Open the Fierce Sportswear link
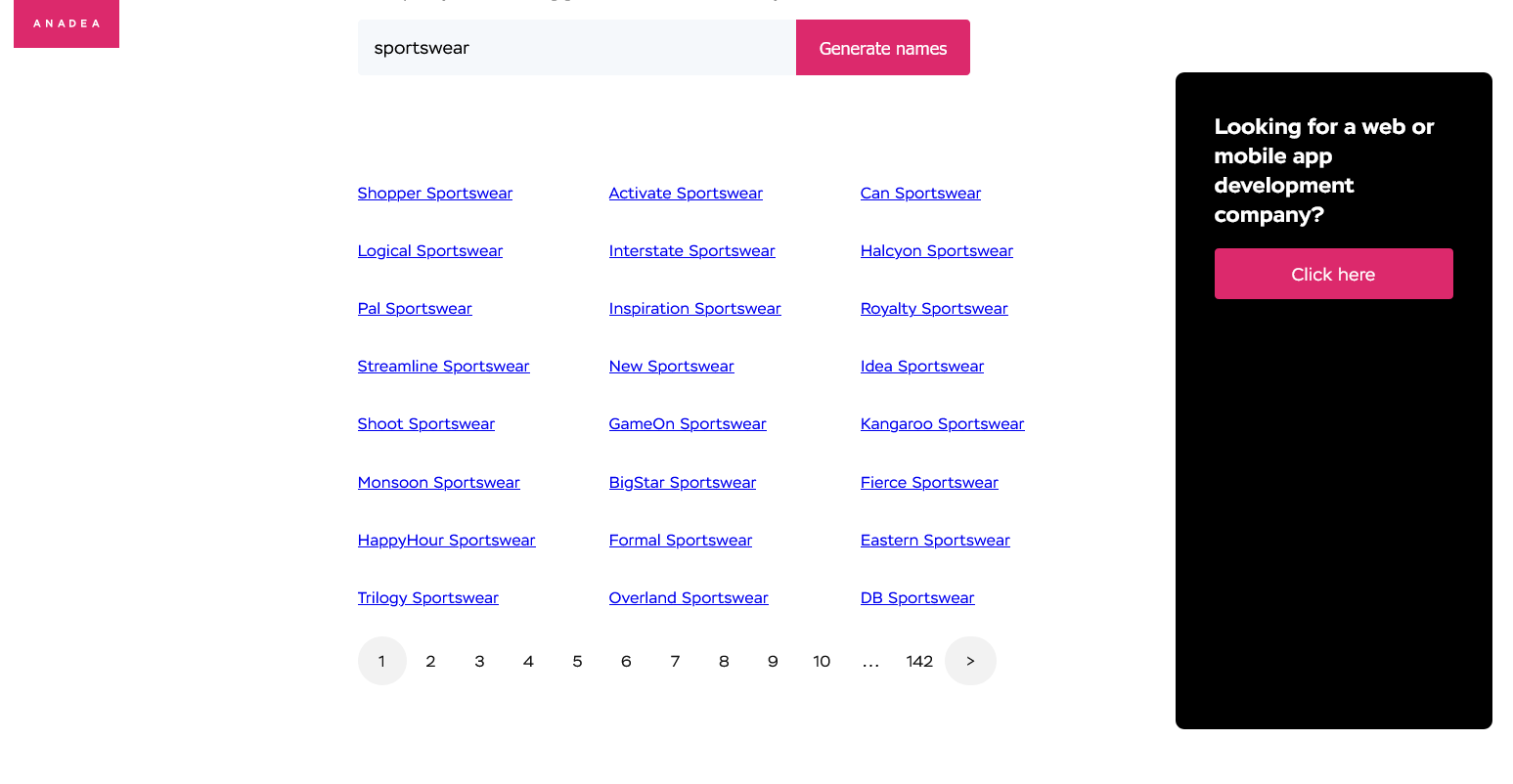 point(929,482)
